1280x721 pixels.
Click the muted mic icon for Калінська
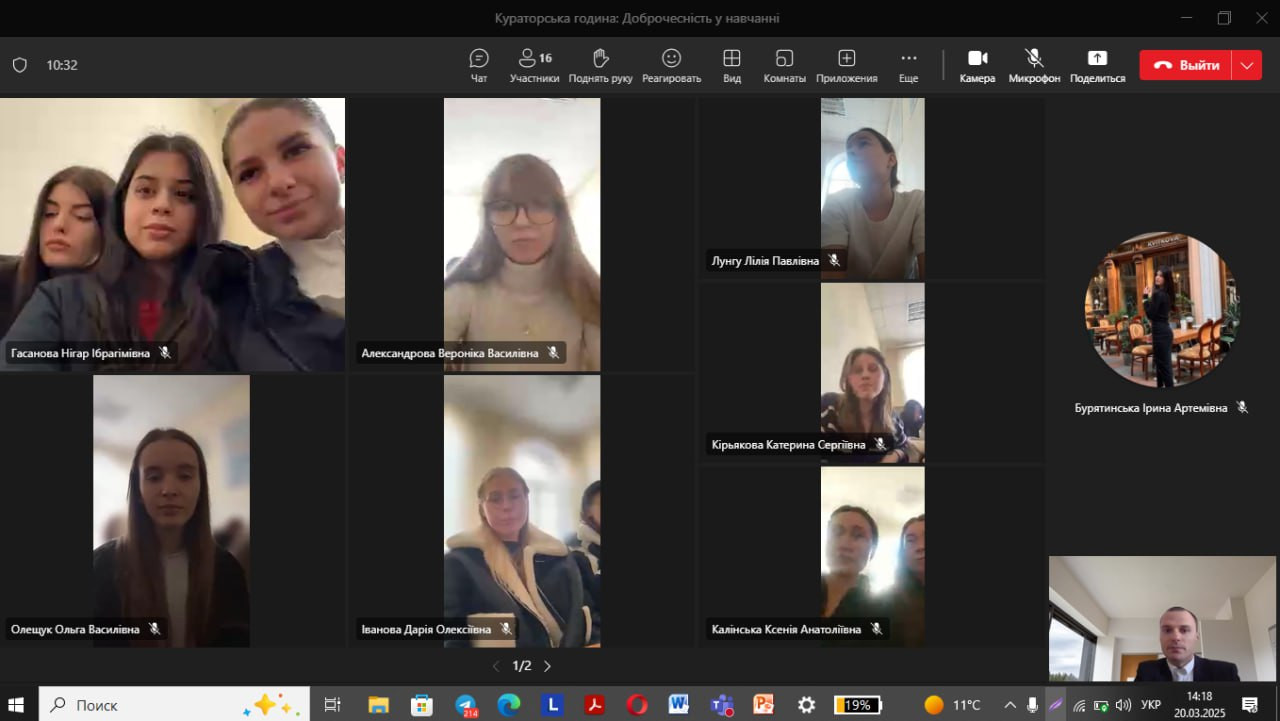[876, 629]
